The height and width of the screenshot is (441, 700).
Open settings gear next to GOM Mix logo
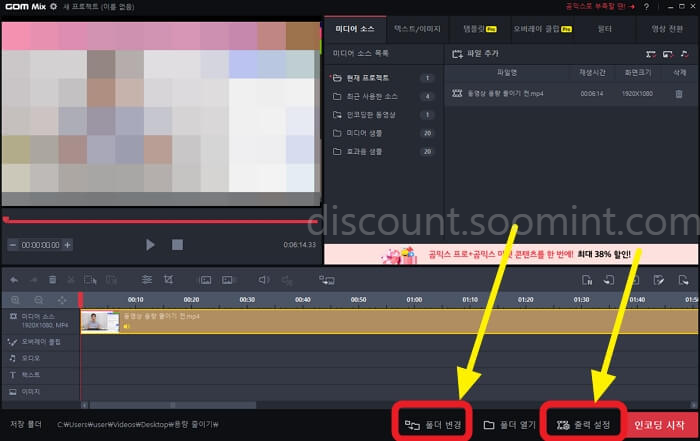coord(54,7)
